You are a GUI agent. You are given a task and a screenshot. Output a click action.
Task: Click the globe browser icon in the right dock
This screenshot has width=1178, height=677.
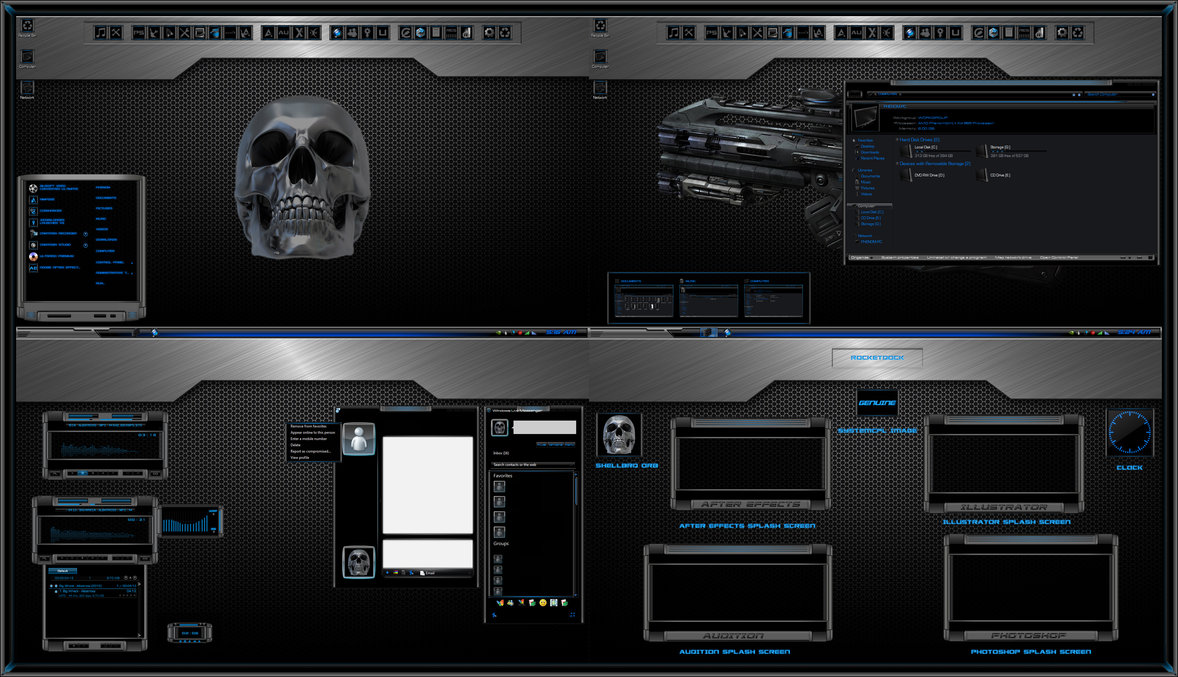pos(992,33)
